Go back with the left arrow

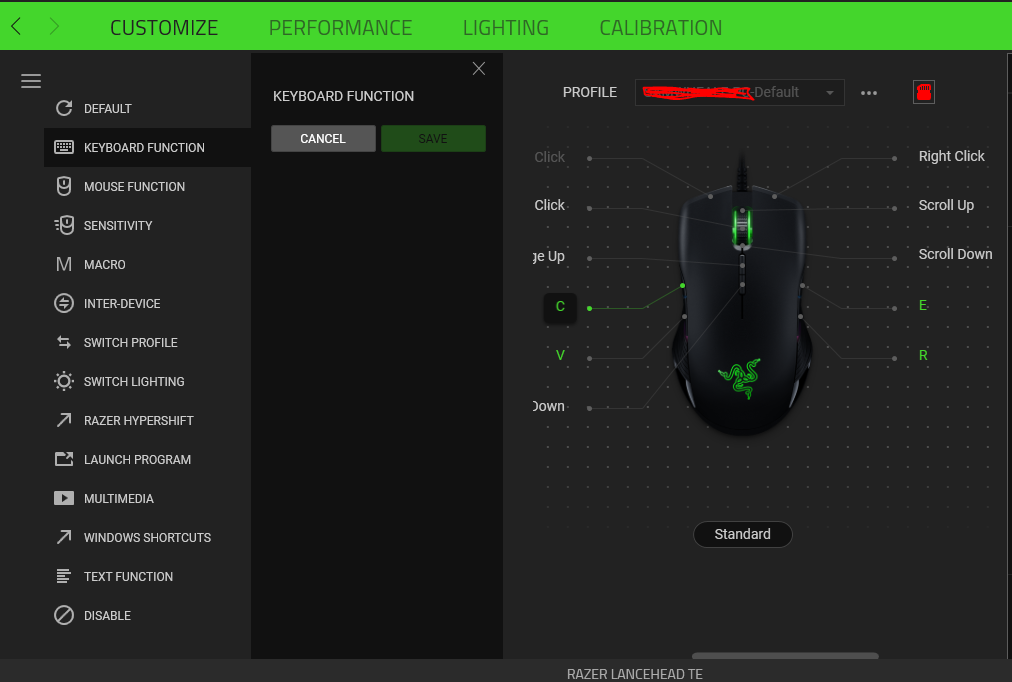coord(16,26)
